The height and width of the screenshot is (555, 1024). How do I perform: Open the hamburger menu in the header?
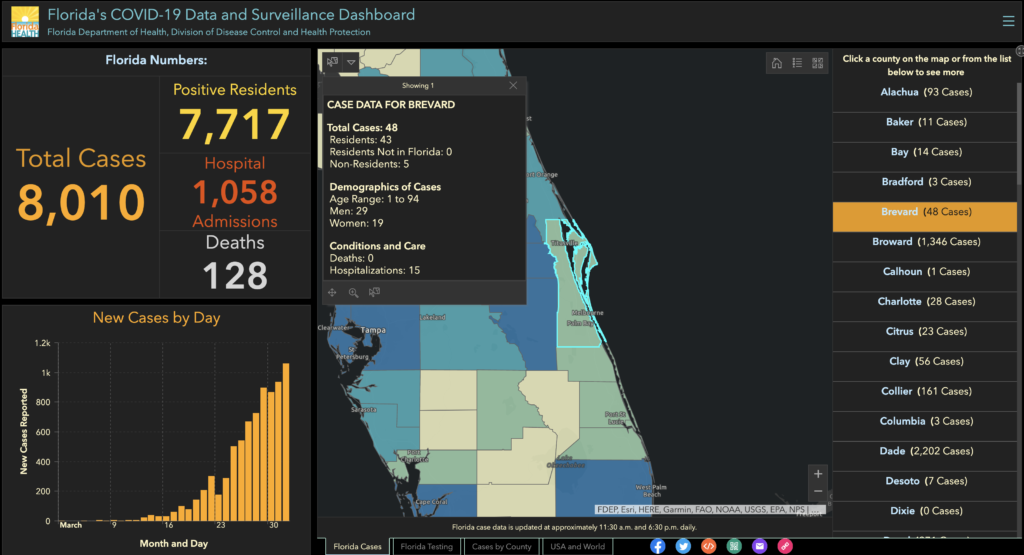[1007, 21]
